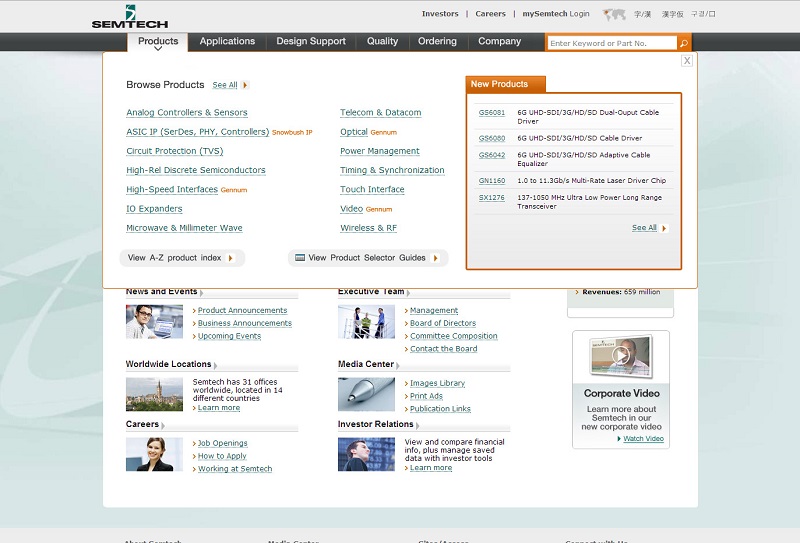Click View Product Selector Guides button
Screen dimensions: 800x543
(368, 258)
